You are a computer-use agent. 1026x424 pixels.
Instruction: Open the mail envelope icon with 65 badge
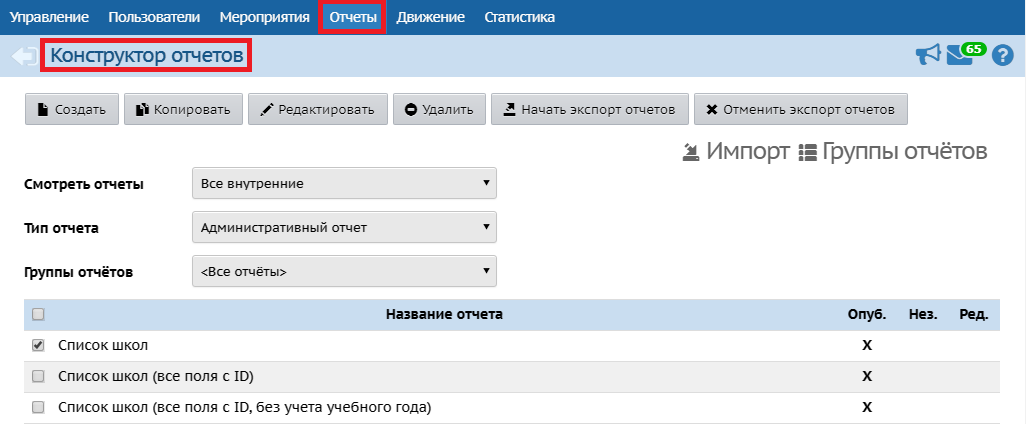(x=966, y=54)
